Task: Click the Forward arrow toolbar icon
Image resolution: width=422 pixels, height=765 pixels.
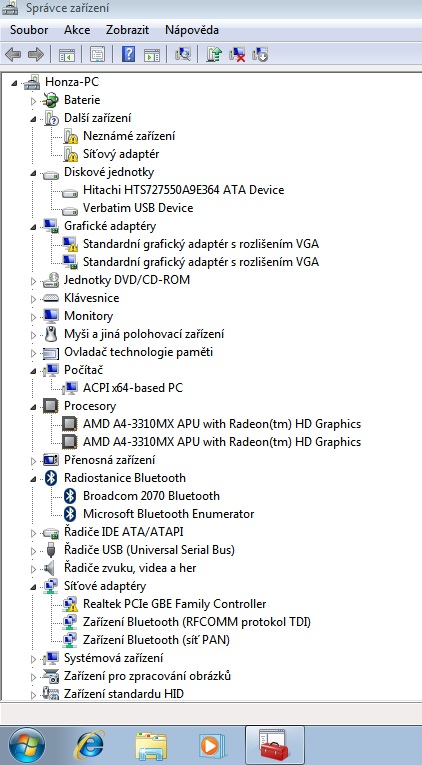Action: point(36,54)
